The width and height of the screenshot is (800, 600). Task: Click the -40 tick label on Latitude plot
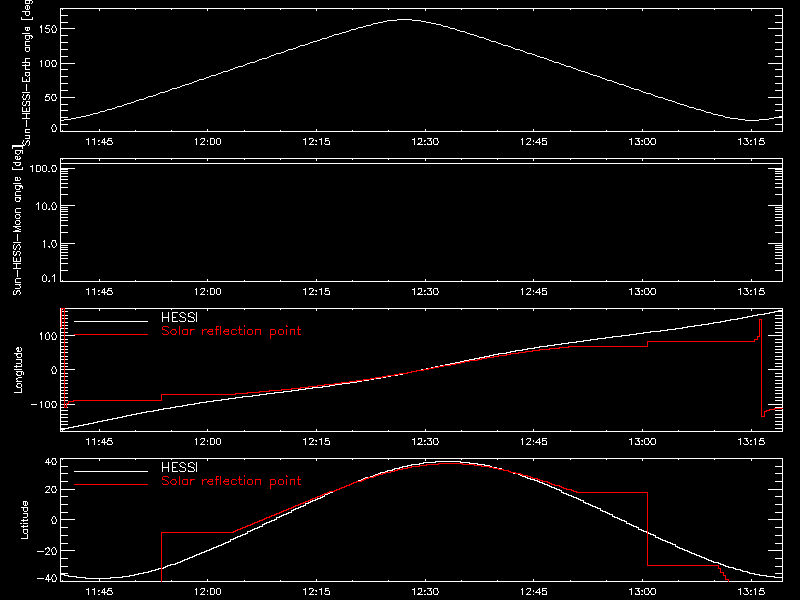click(47, 579)
